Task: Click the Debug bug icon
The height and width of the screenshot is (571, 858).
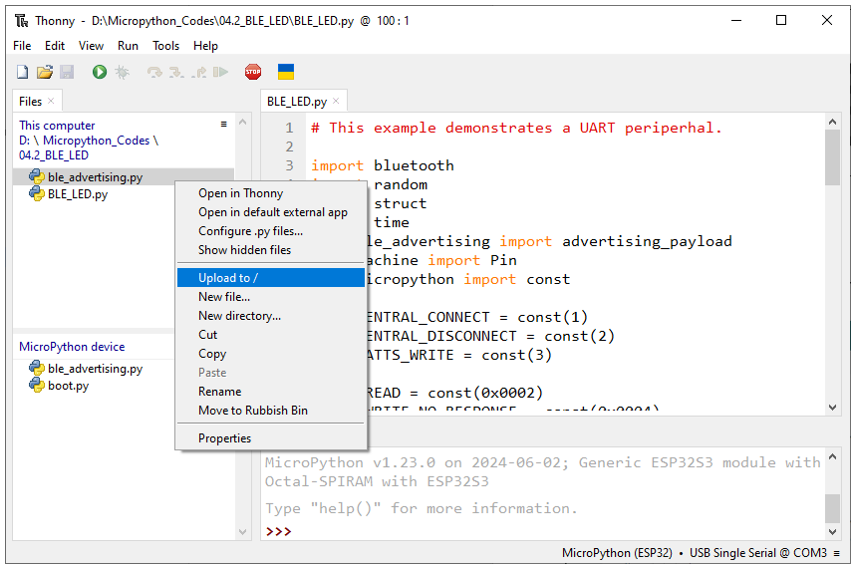Action: click(122, 72)
